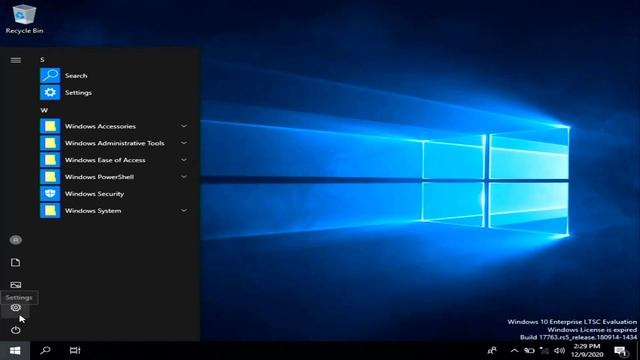Click the Windows Accessories folder icon
Screen dimensions: 640x360
coord(50,126)
